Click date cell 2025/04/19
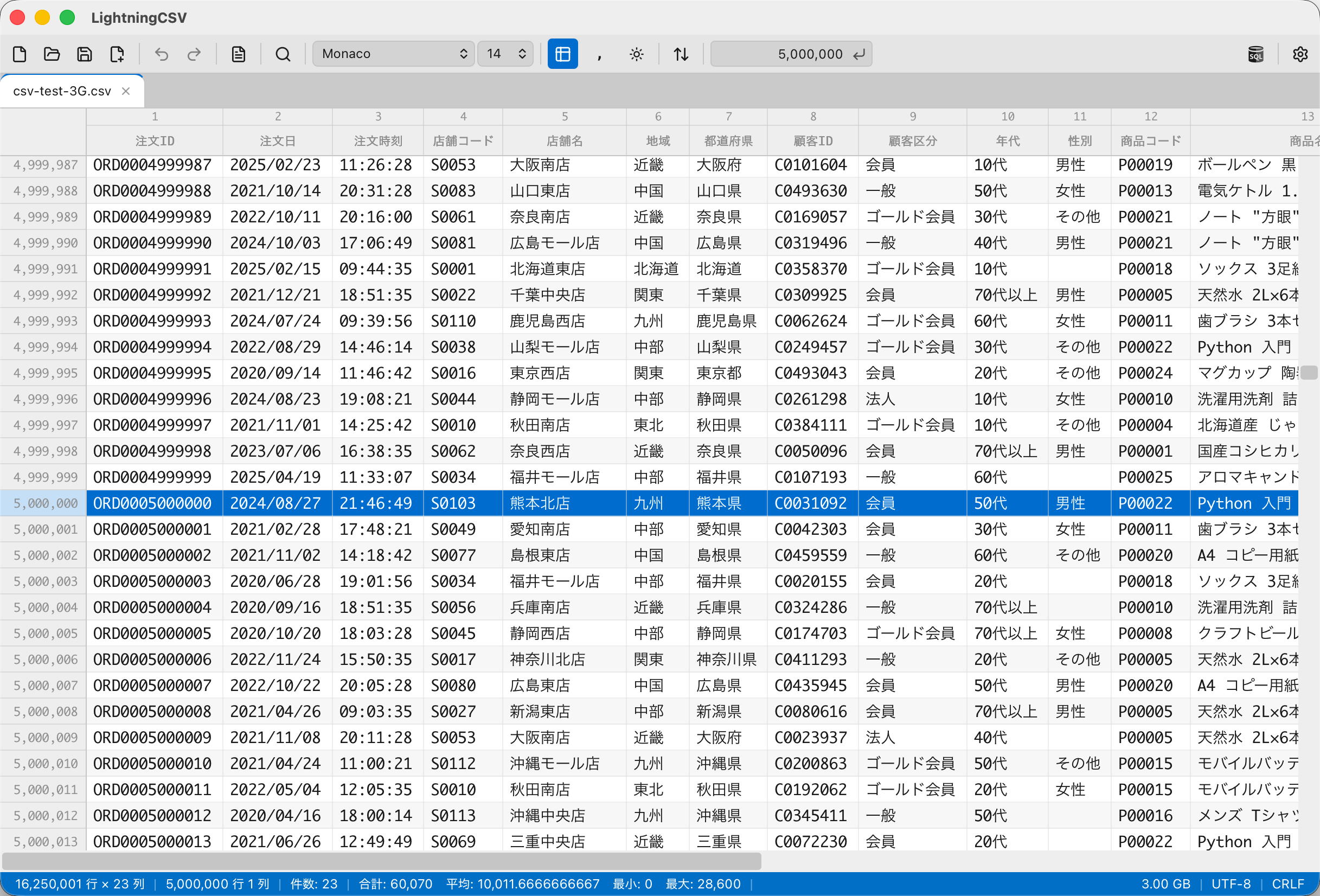The height and width of the screenshot is (896, 1320). pyautogui.click(x=278, y=477)
